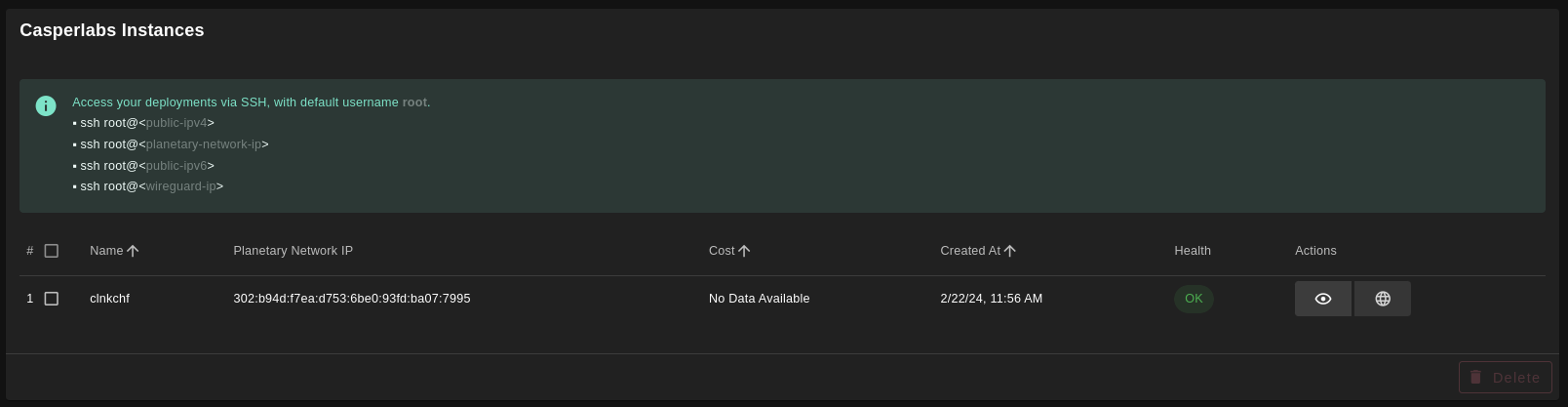
Task: Check the checkbox for row clnkchf
Action: (52, 299)
